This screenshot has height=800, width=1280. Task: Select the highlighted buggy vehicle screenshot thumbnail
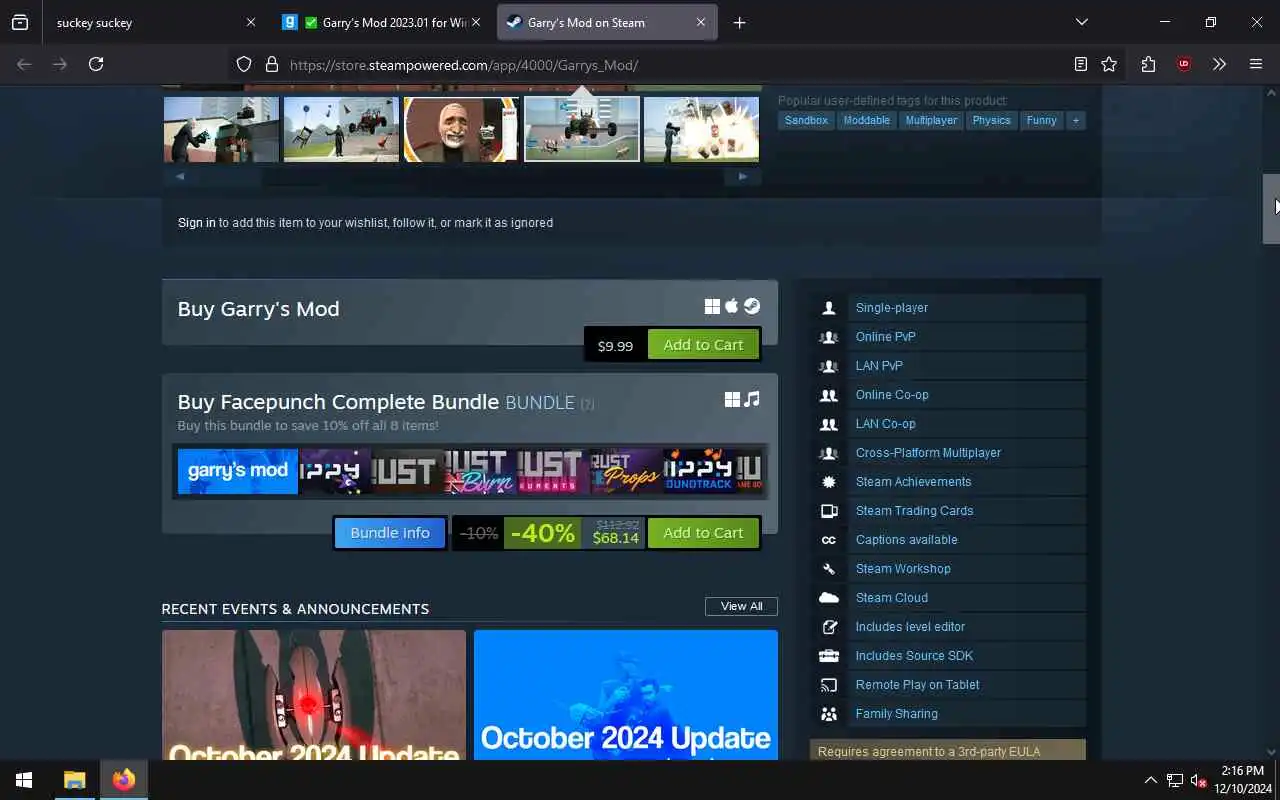(x=582, y=129)
